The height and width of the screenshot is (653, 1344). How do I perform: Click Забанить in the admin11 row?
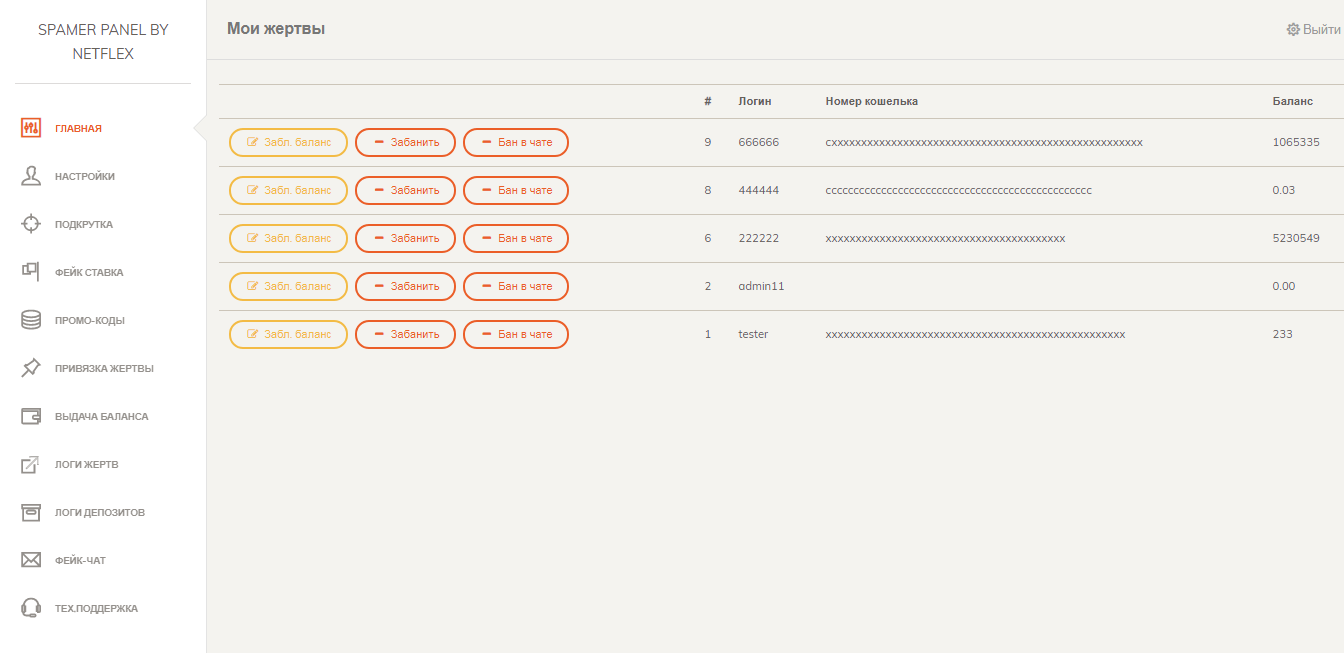coord(405,286)
